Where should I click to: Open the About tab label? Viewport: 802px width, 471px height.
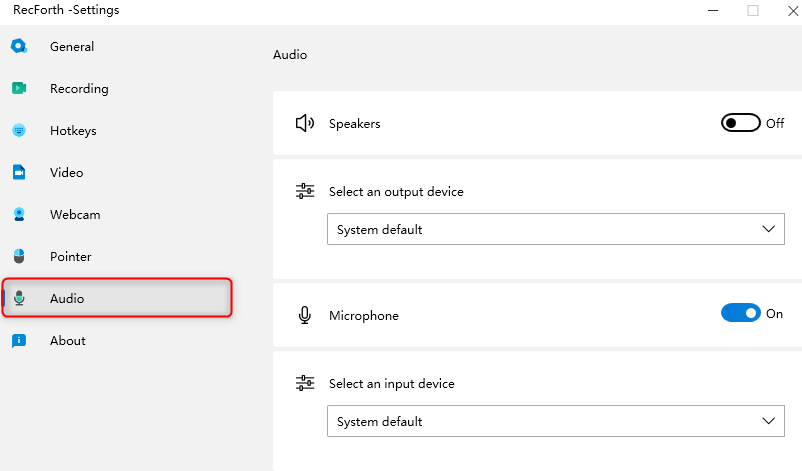(x=68, y=341)
